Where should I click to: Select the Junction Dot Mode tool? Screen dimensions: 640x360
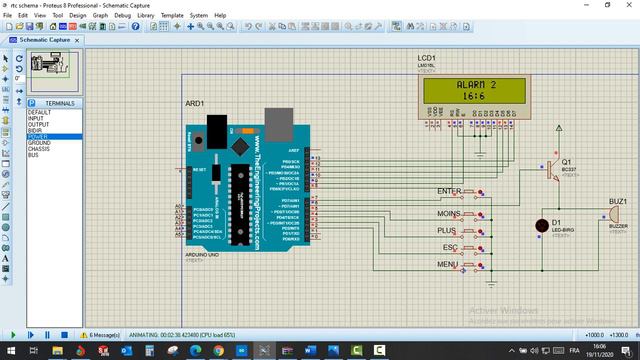(x=6, y=79)
